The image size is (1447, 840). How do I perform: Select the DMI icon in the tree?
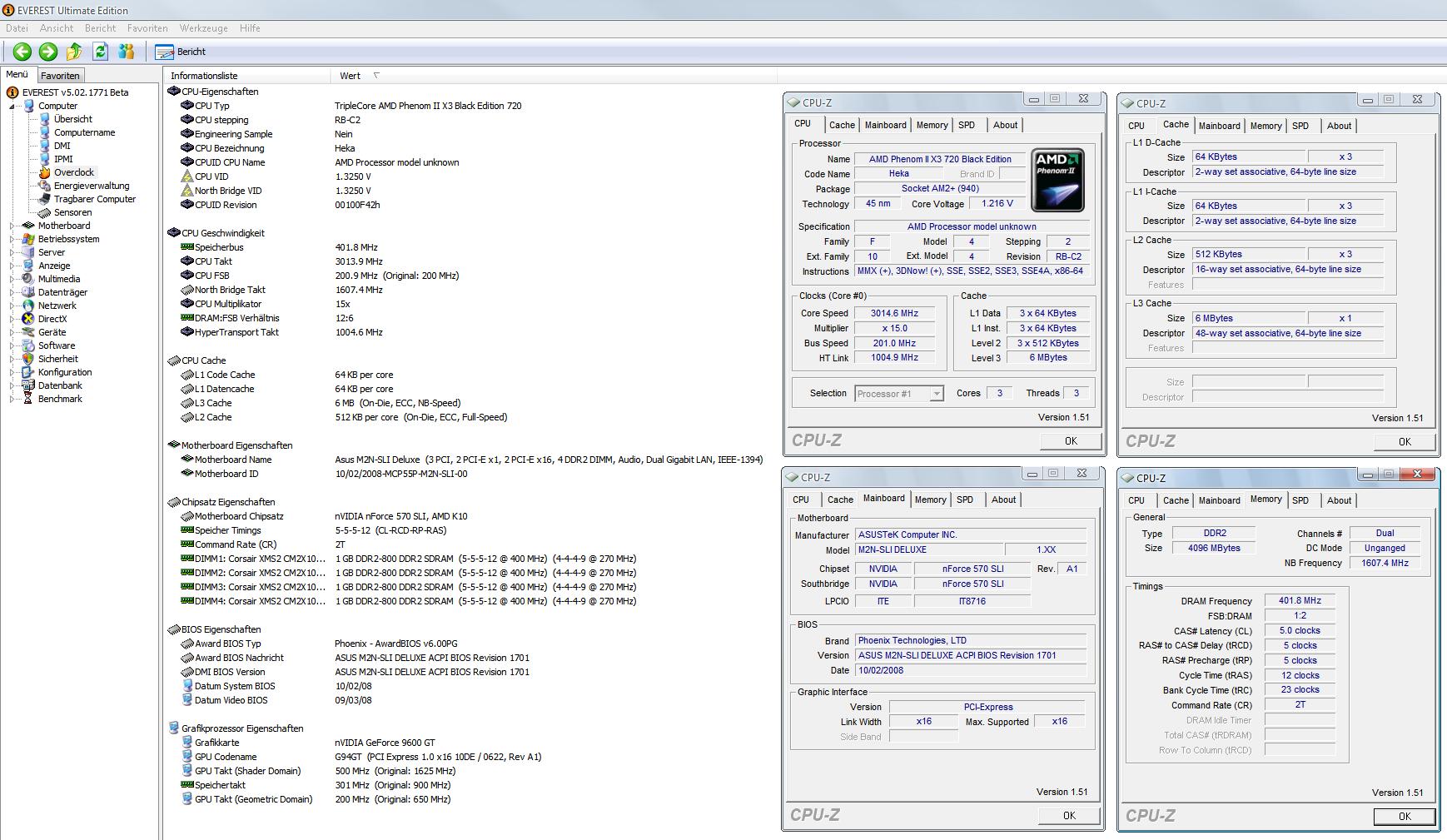click(45, 146)
